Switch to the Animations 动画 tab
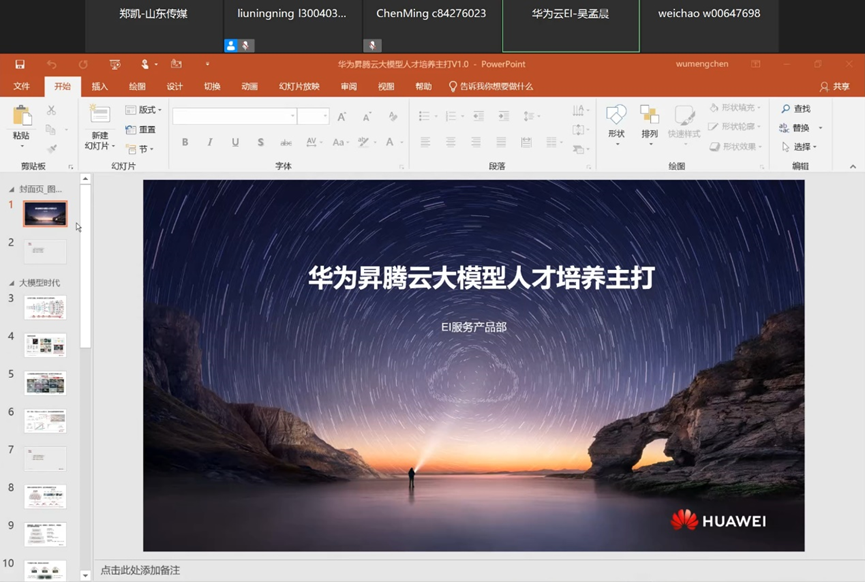Screen dimensions: 865x582 point(249,87)
